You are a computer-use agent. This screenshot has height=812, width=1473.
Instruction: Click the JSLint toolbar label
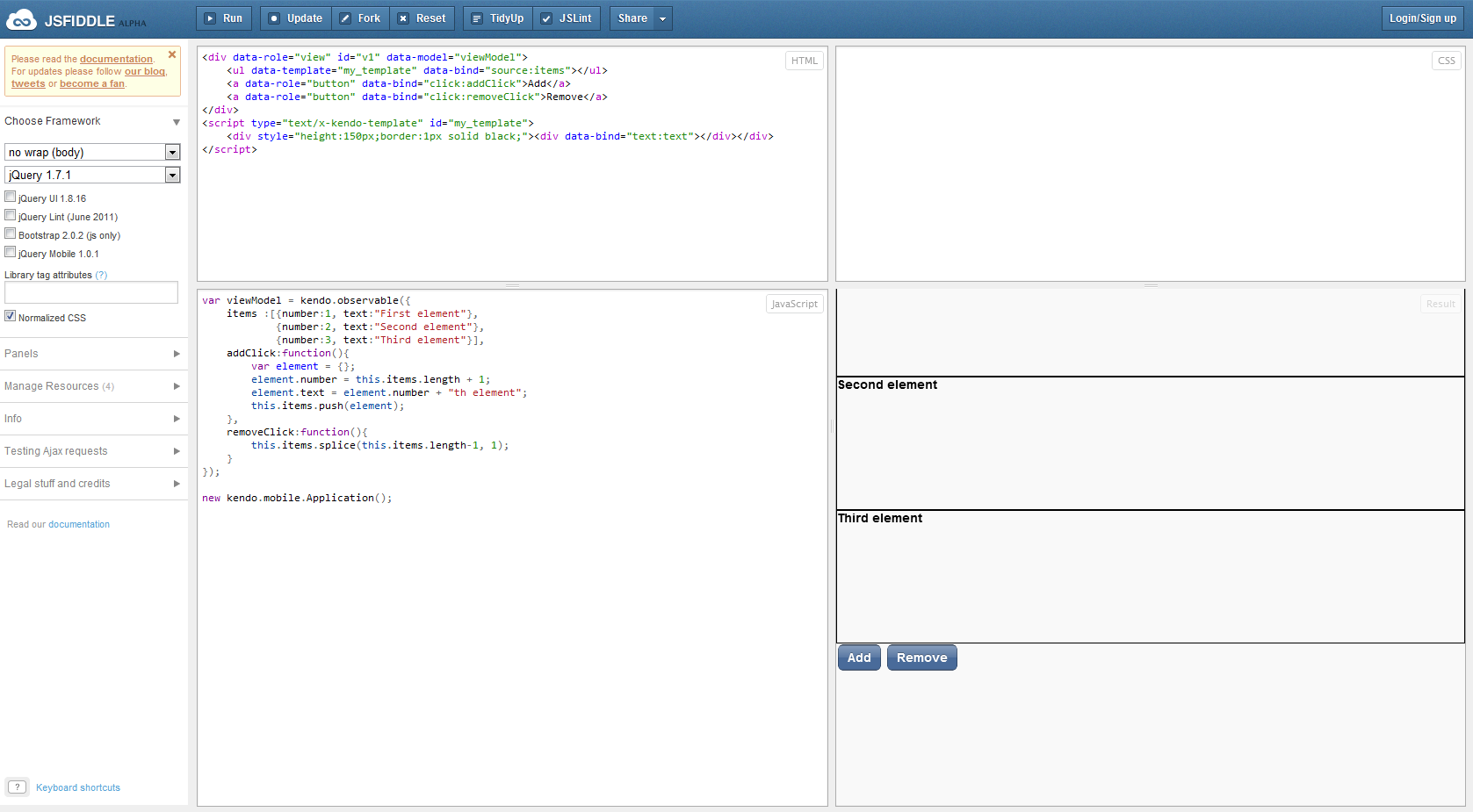(576, 18)
